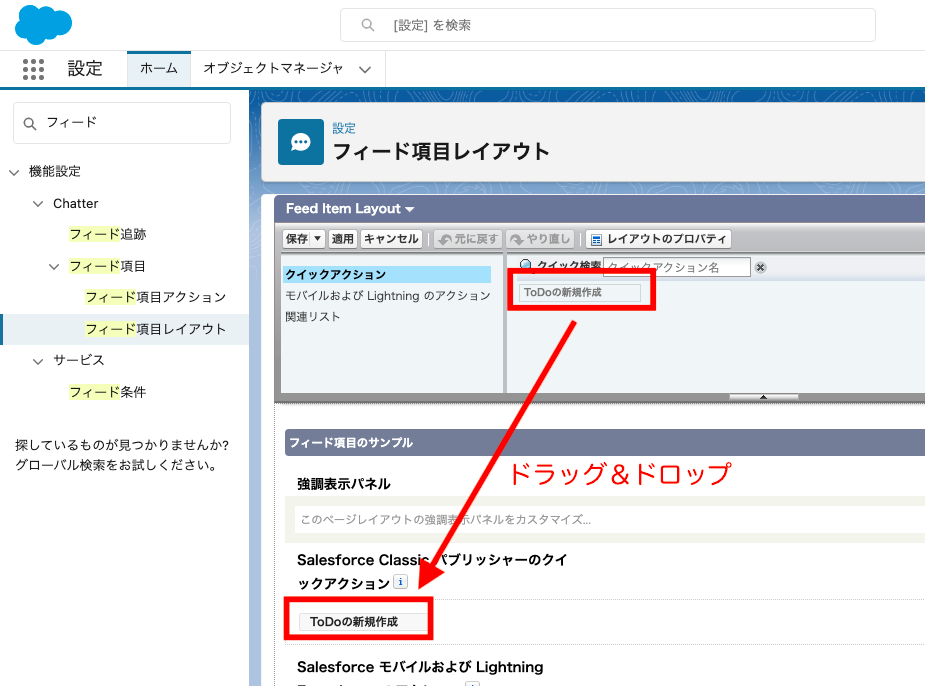Select the 関連リスト palette category

(313, 317)
